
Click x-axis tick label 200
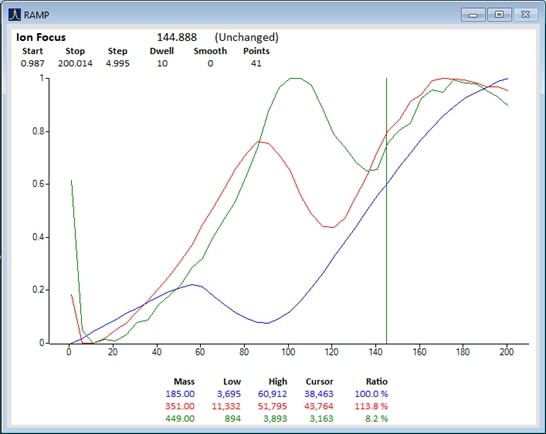click(x=507, y=352)
